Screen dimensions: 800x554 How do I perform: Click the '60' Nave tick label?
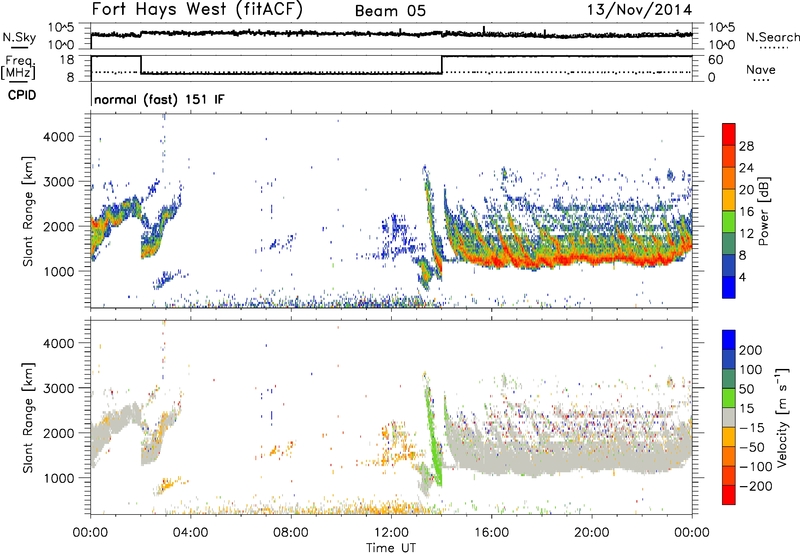click(715, 60)
